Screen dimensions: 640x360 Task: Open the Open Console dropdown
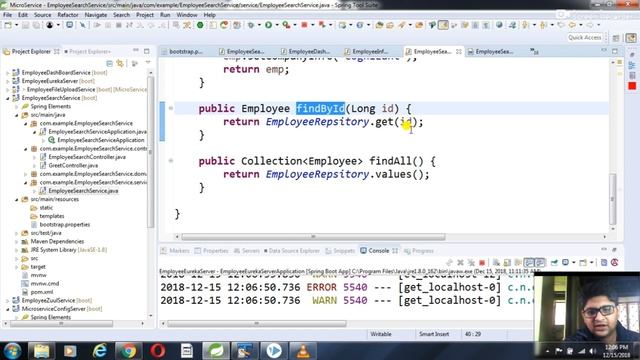pyautogui.click(x=591, y=262)
